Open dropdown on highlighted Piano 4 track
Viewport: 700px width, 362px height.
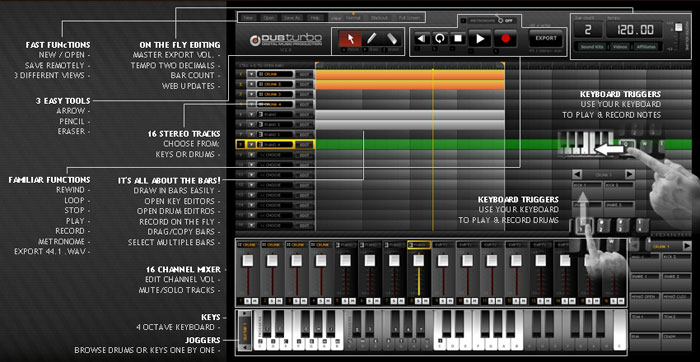tap(250, 145)
